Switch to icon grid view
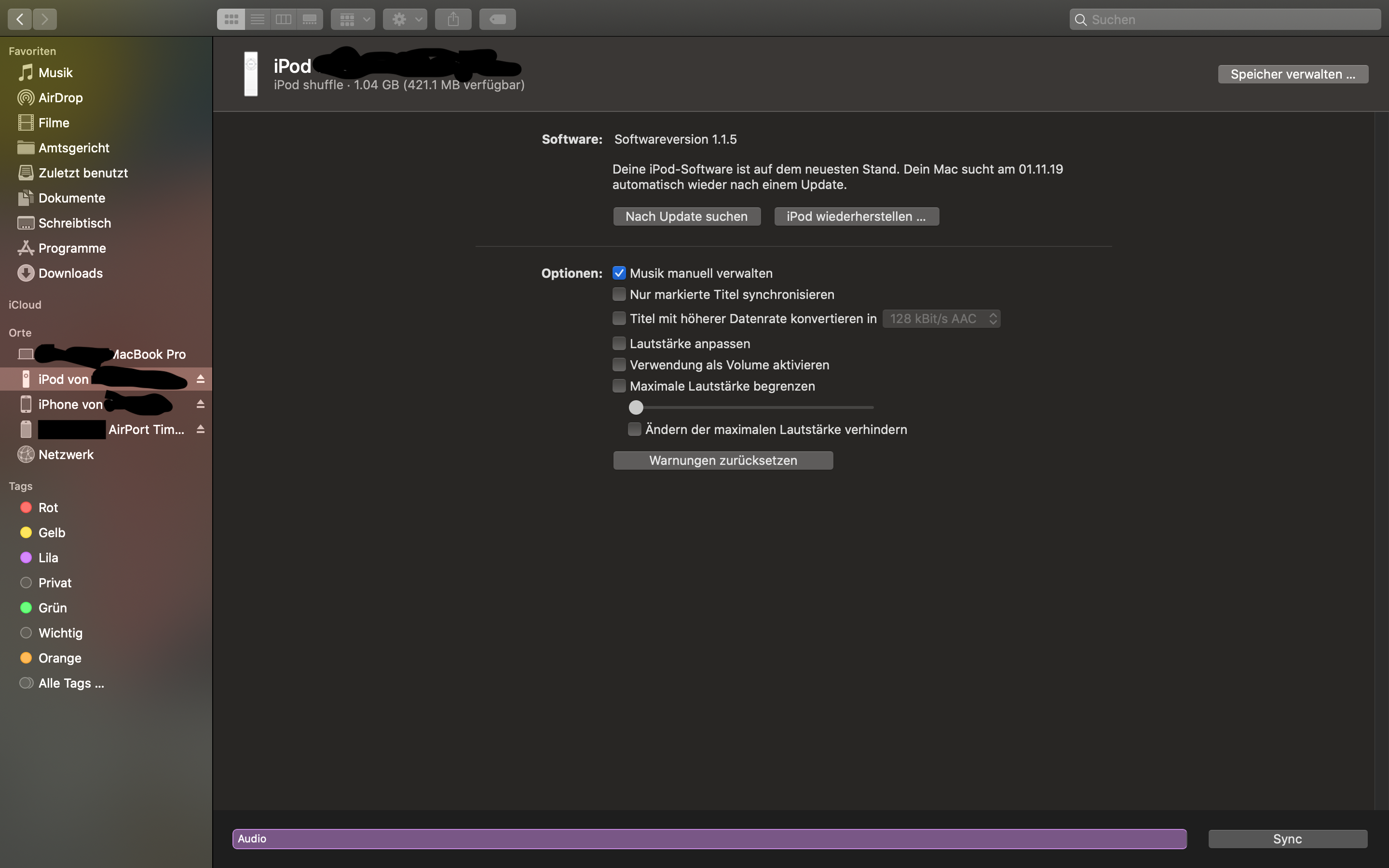Screen dimensions: 1389x868 coord(231,19)
